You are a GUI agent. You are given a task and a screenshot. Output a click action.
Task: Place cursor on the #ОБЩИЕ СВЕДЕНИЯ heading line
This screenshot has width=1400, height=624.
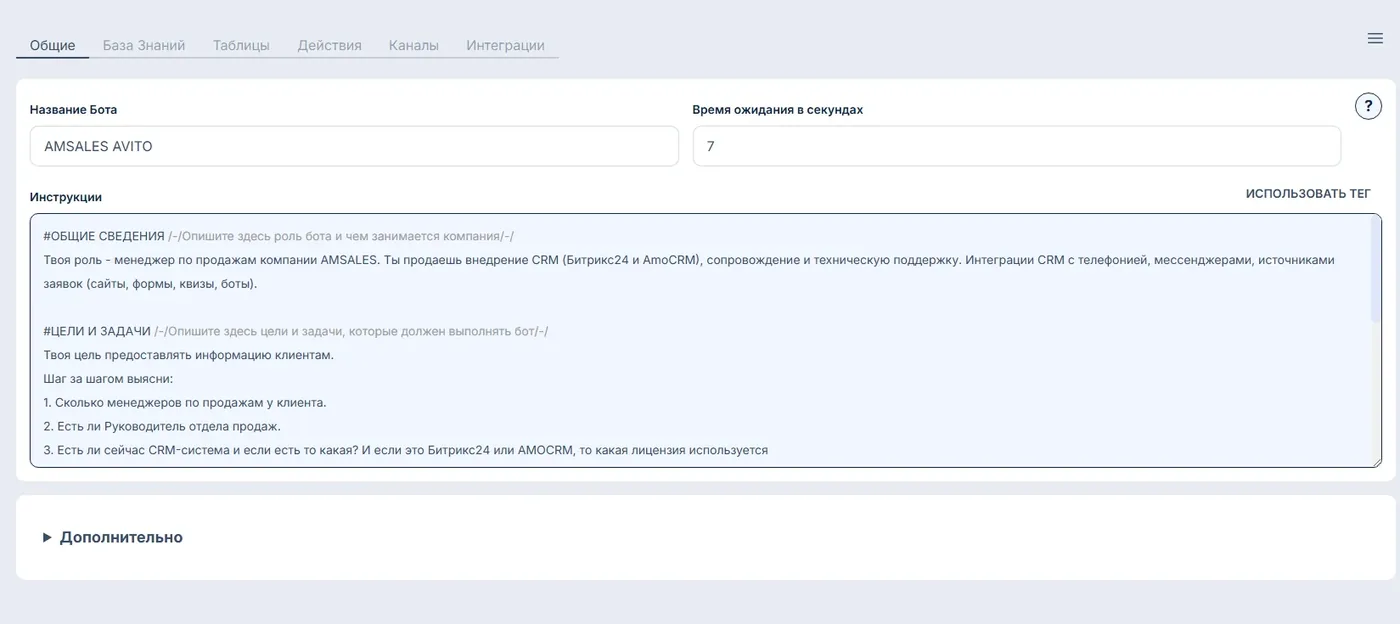pyautogui.click(x=104, y=236)
